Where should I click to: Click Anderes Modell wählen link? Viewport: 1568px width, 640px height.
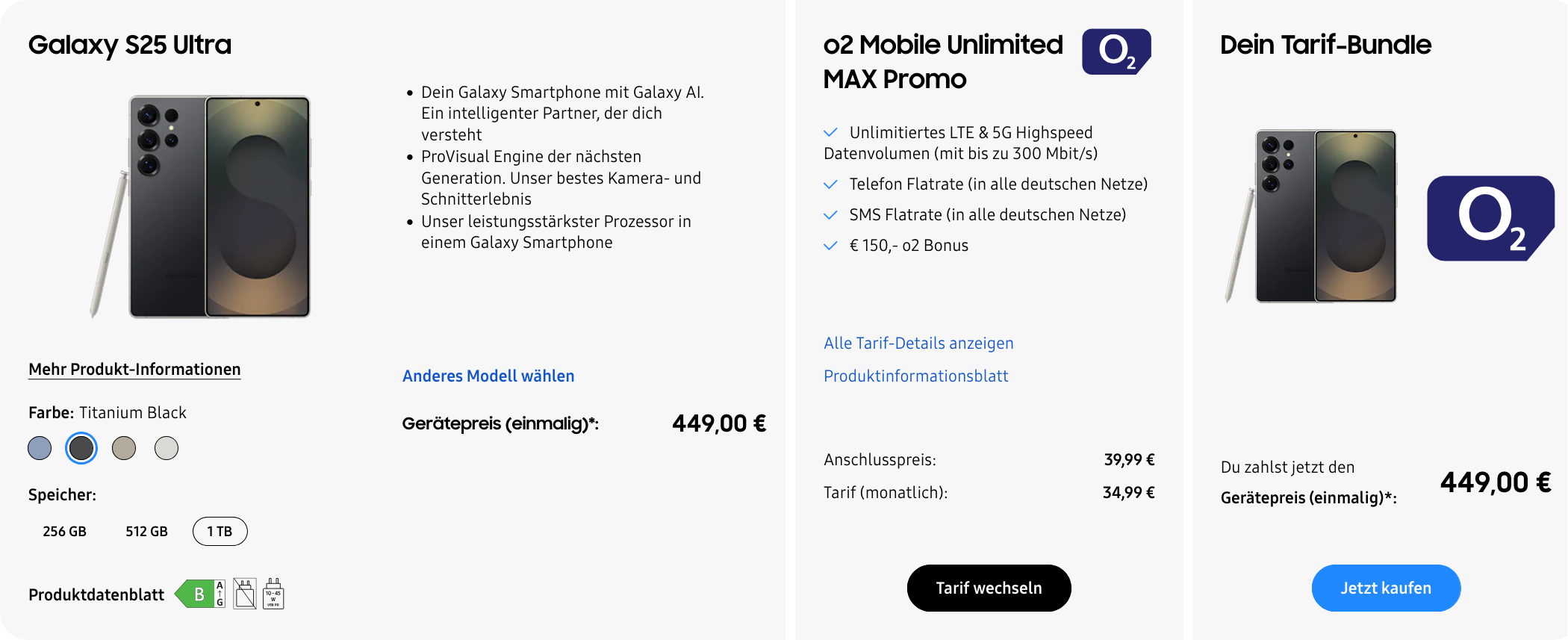coord(488,376)
